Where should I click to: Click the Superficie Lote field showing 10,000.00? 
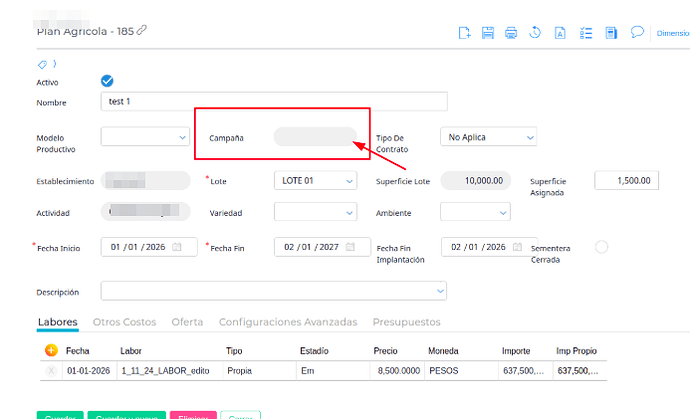pyautogui.click(x=476, y=180)
